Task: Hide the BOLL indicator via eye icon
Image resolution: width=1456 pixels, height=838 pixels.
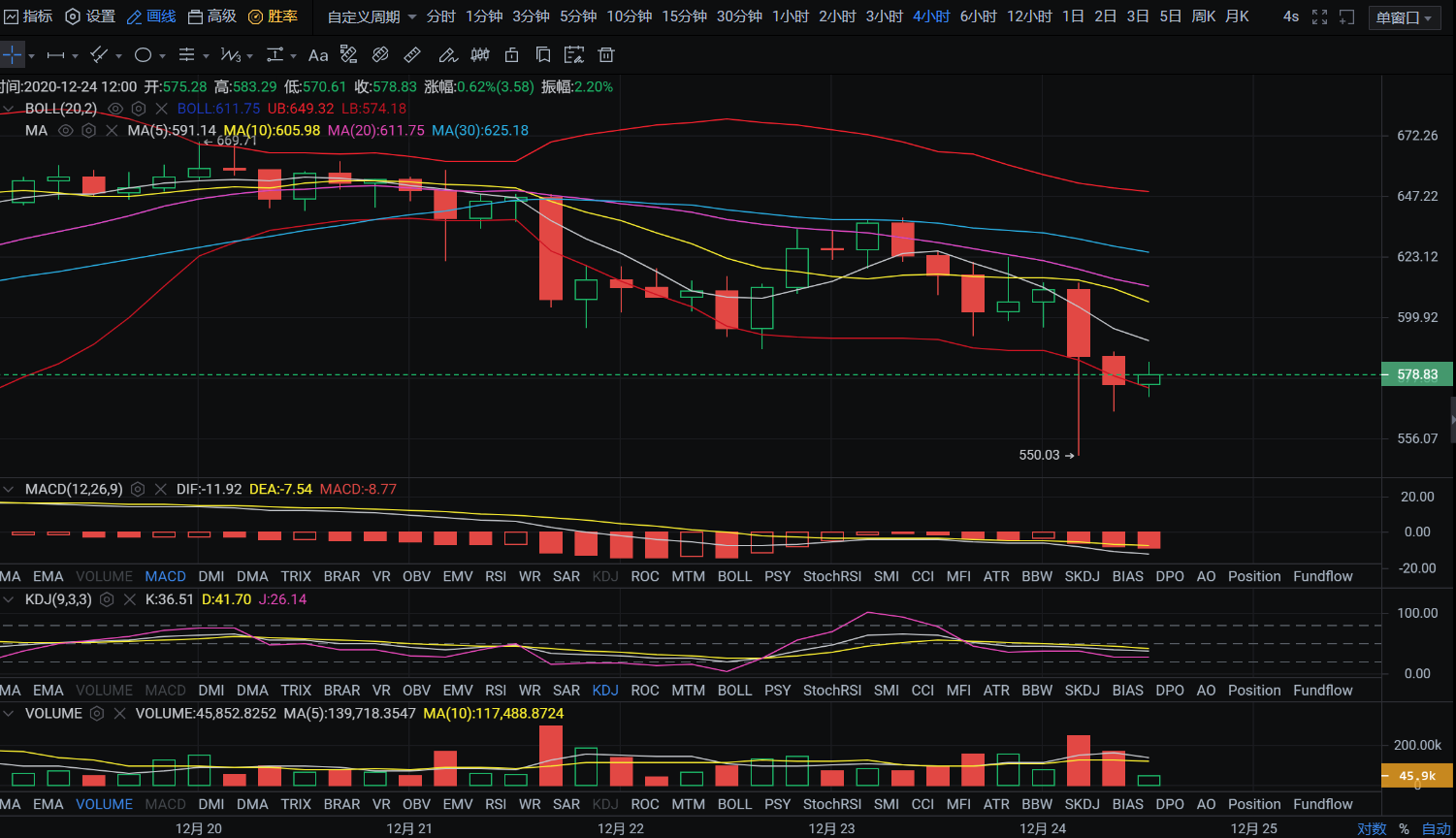Action: [x=115, y=109]
